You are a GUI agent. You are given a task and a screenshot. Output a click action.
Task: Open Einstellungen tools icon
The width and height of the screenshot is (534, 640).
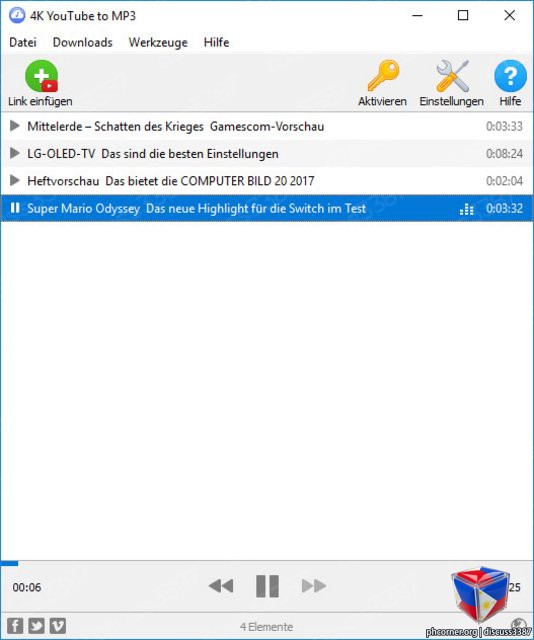tap(452, 76)
